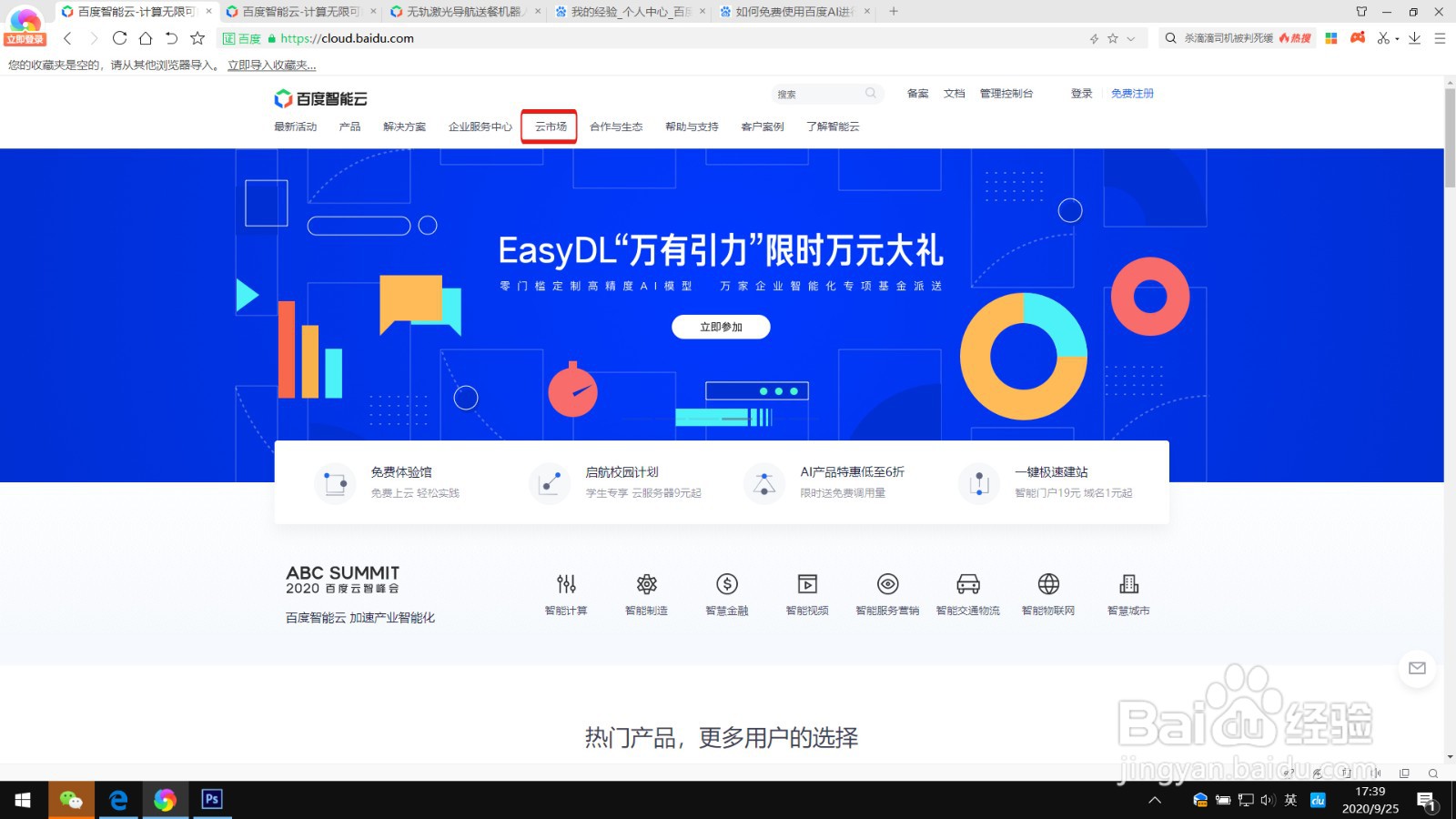Viewport: 1456px width, 819px height.
Task: Open the 智能视频 play icon
Action: click(807, 583)
